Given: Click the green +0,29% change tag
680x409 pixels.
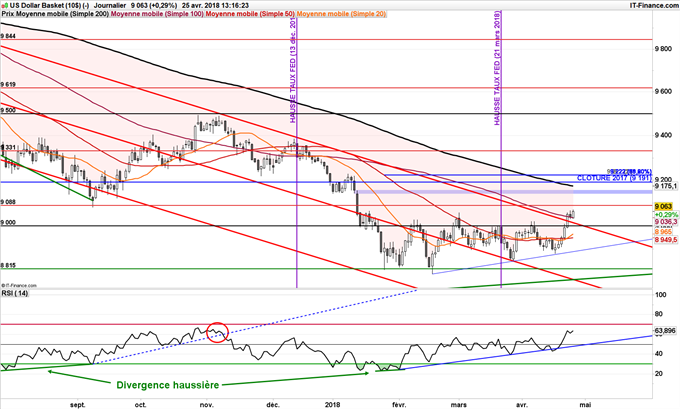Looking at the screenshot, I should 666,215.
